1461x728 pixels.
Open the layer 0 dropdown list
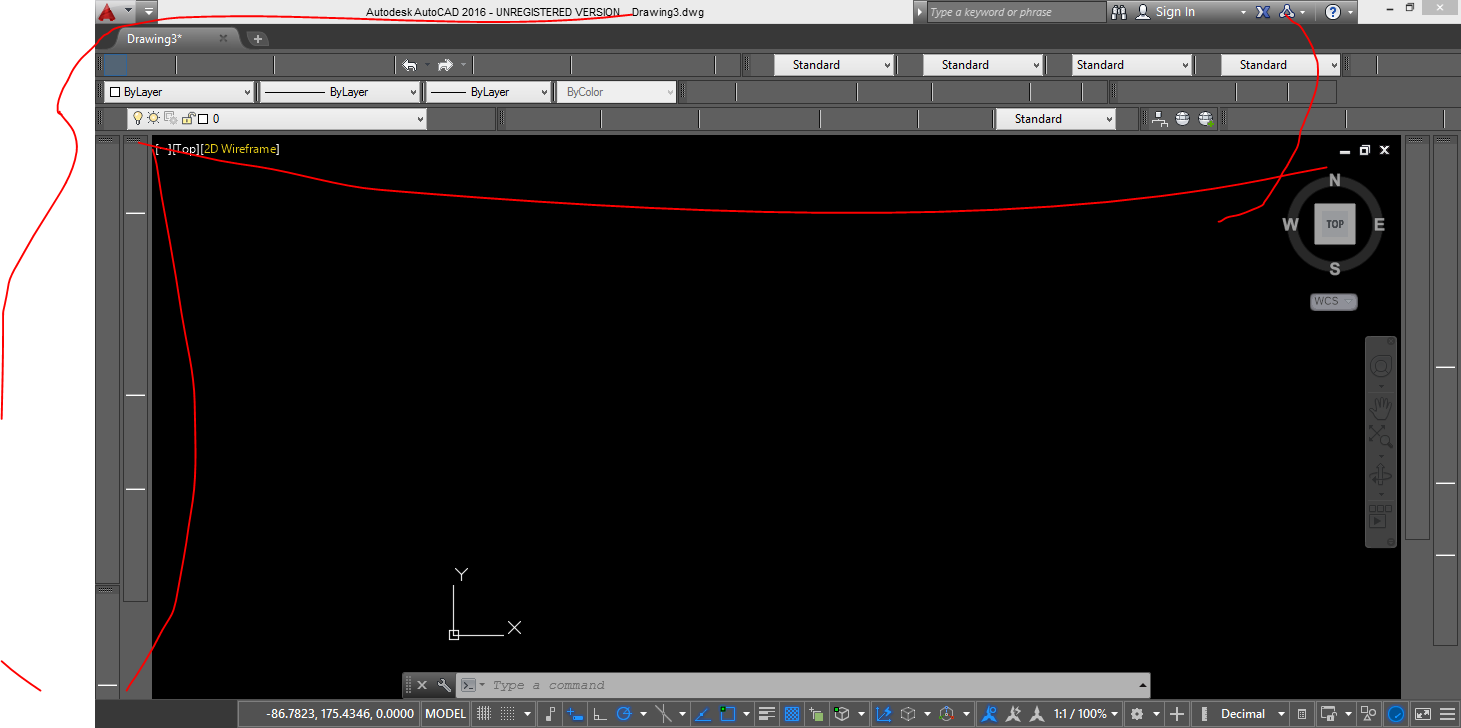[277, 119]
